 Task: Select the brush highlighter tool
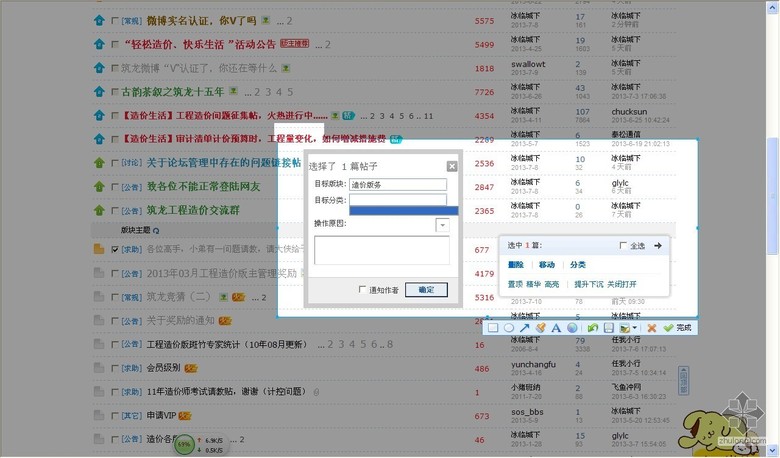(x=541, y=327)
